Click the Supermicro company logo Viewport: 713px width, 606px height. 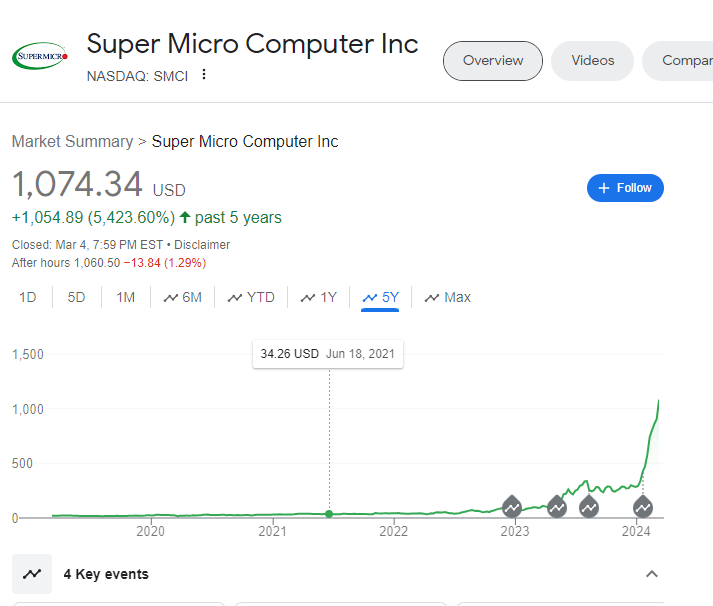(39, 57)
